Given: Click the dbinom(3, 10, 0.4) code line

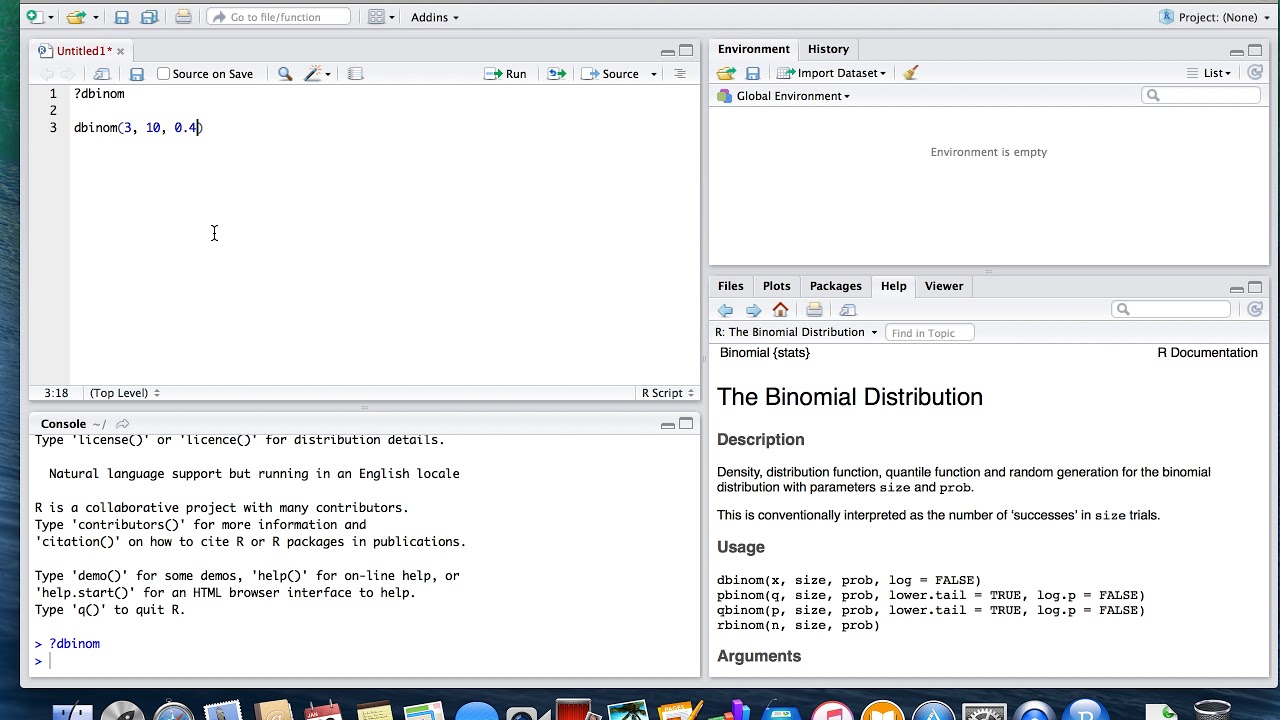Looking at the screenshot, I should click(x=138, y=128).
